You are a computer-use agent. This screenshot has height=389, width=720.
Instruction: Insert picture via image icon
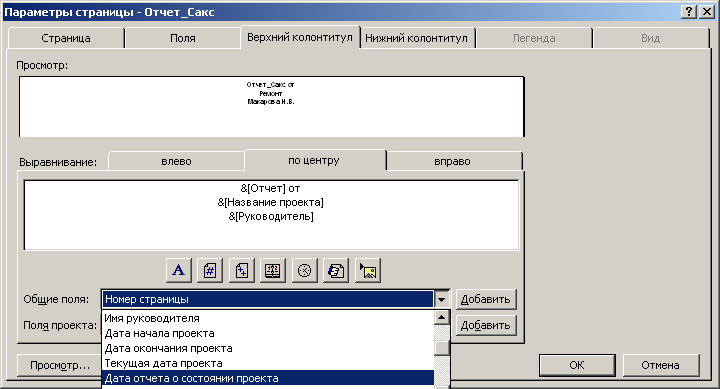368,270
